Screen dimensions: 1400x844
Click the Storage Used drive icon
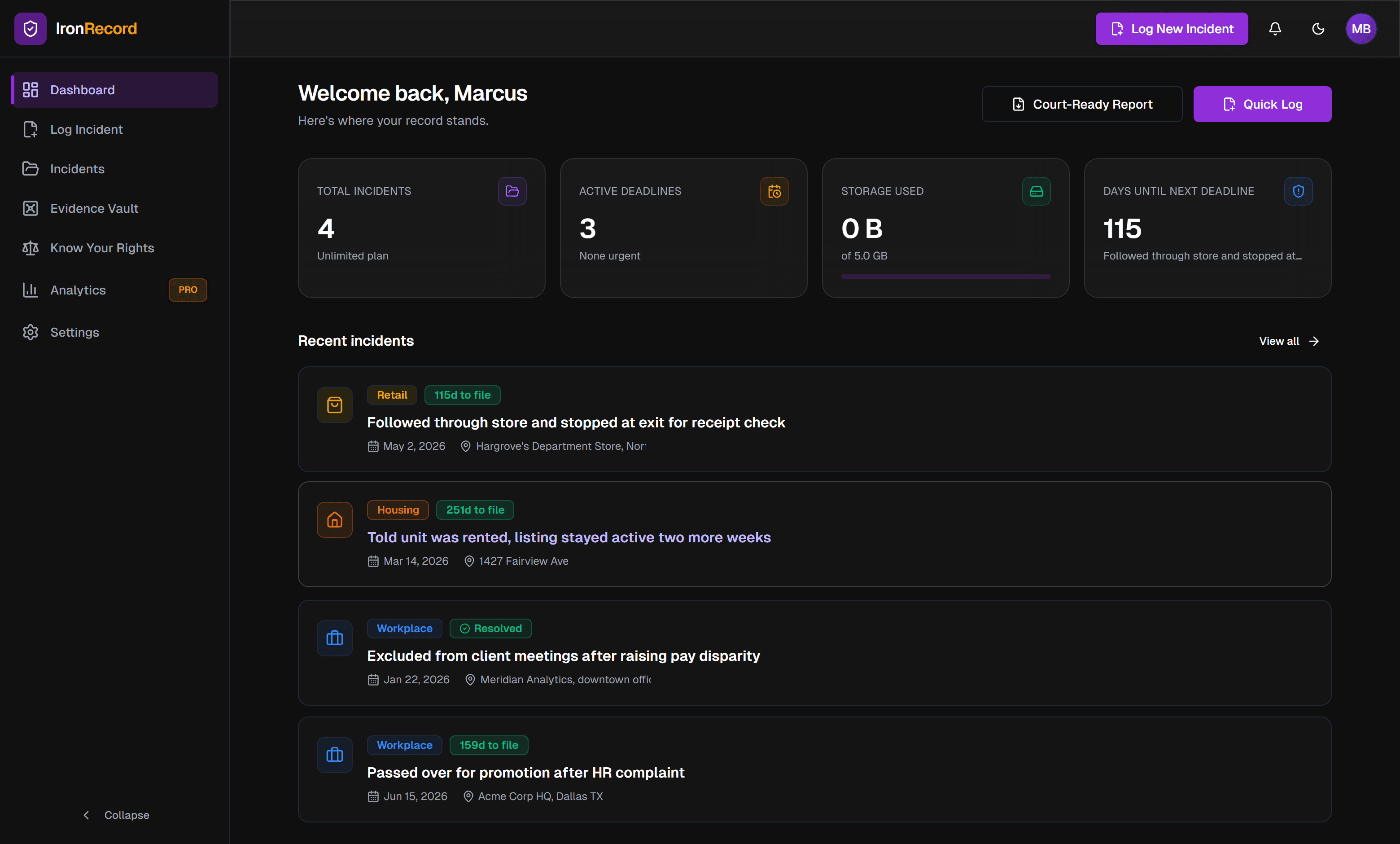coord(1036,191)
